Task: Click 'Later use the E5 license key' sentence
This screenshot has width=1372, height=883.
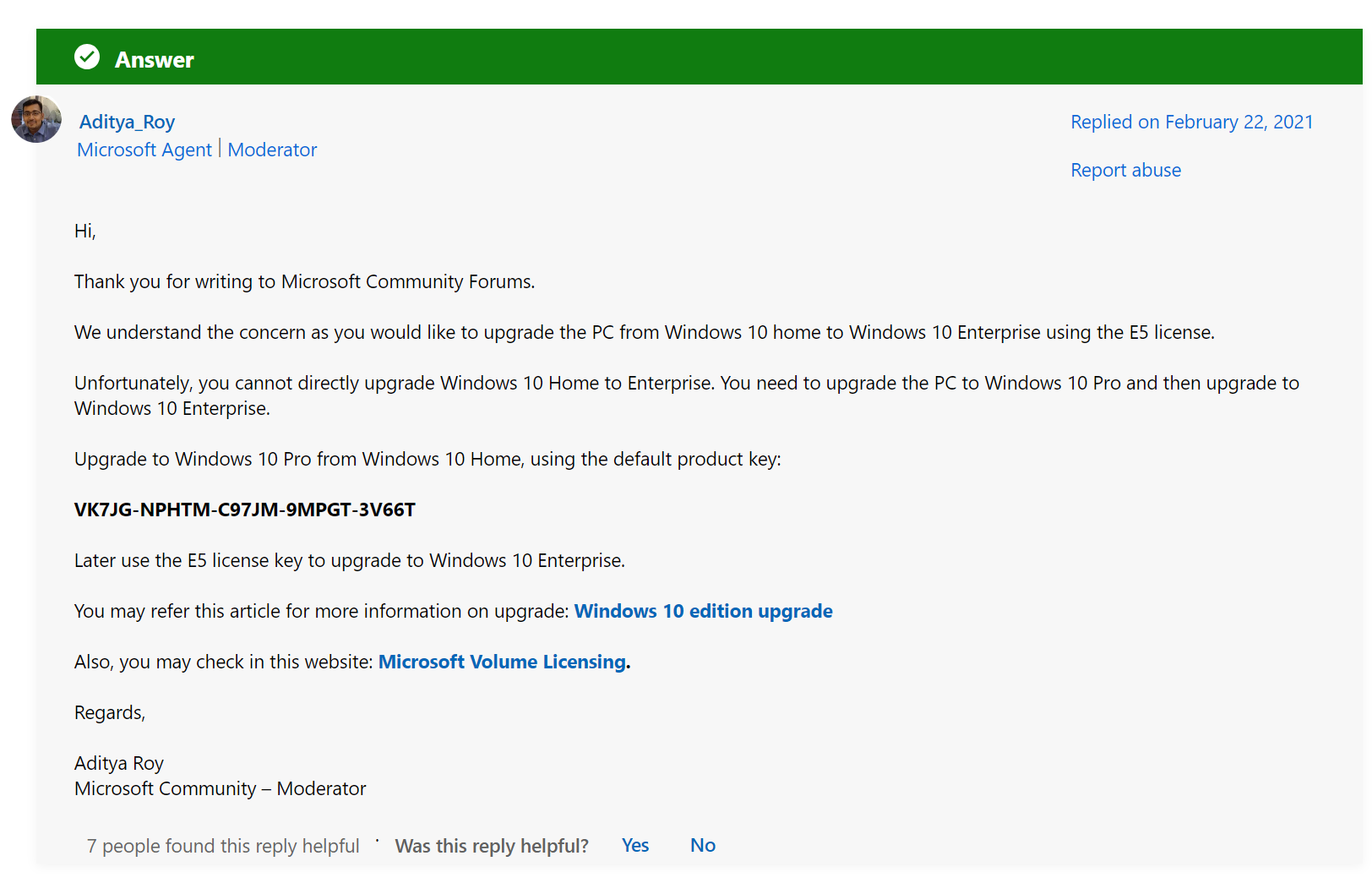Action: click(x=350, y=560)
